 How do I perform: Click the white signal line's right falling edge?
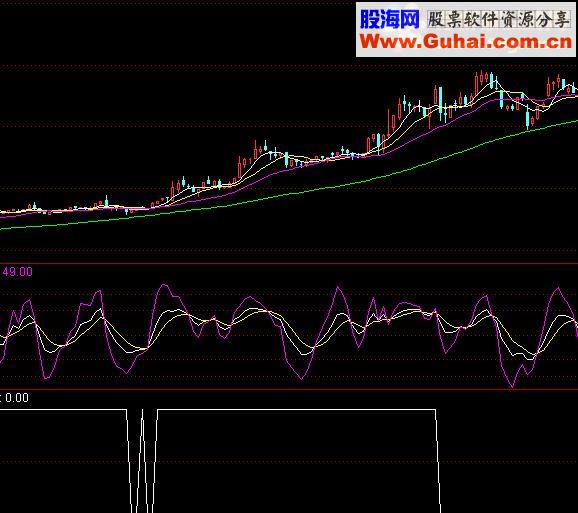click(x=438, y=461)
